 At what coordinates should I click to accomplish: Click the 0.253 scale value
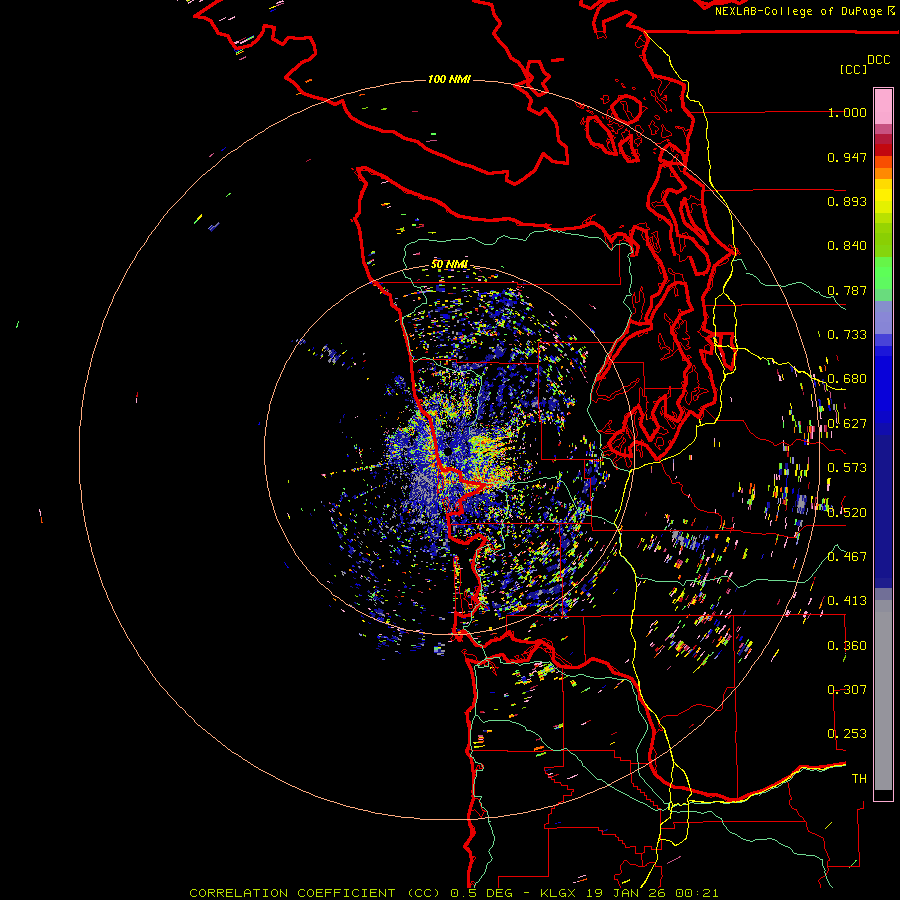click(847, 734)
